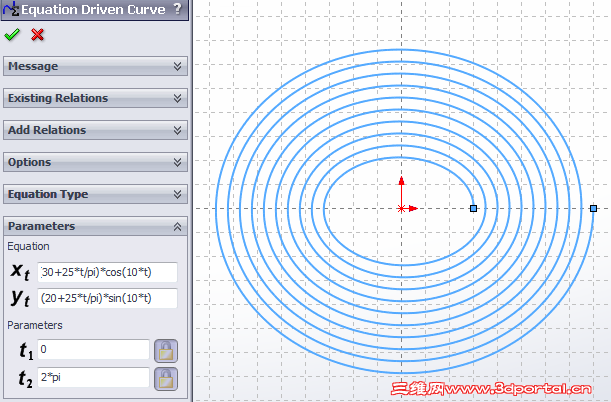Select the inner spiral endpoint handle
The width and height of the screenshot is (611, 402).
pos(473,208)
